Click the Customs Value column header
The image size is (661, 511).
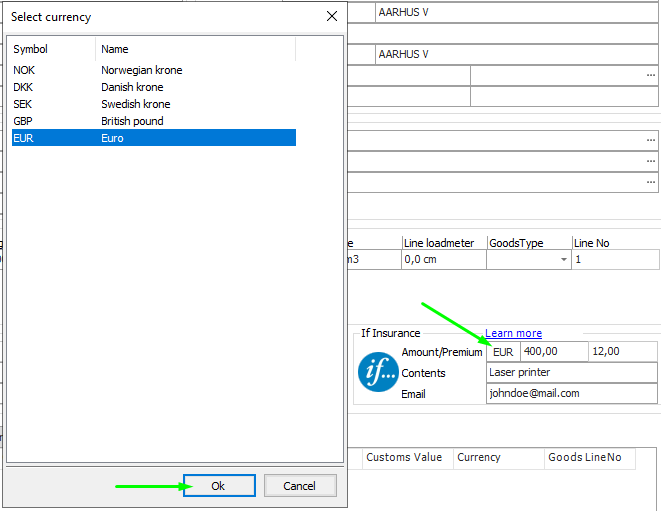(405, 458)
